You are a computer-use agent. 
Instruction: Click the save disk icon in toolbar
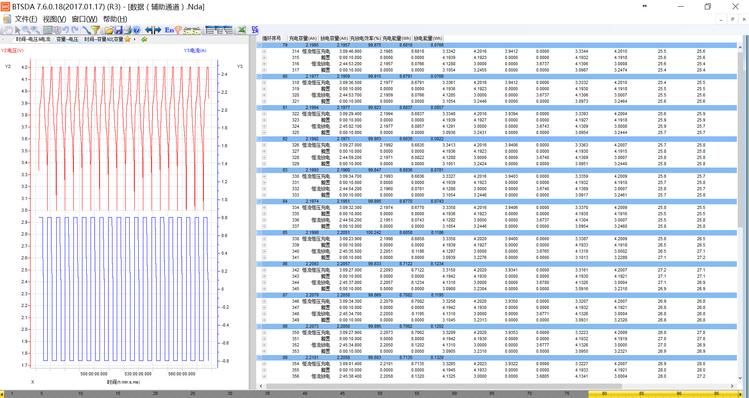pyautogui.click(x=119, y=30)
